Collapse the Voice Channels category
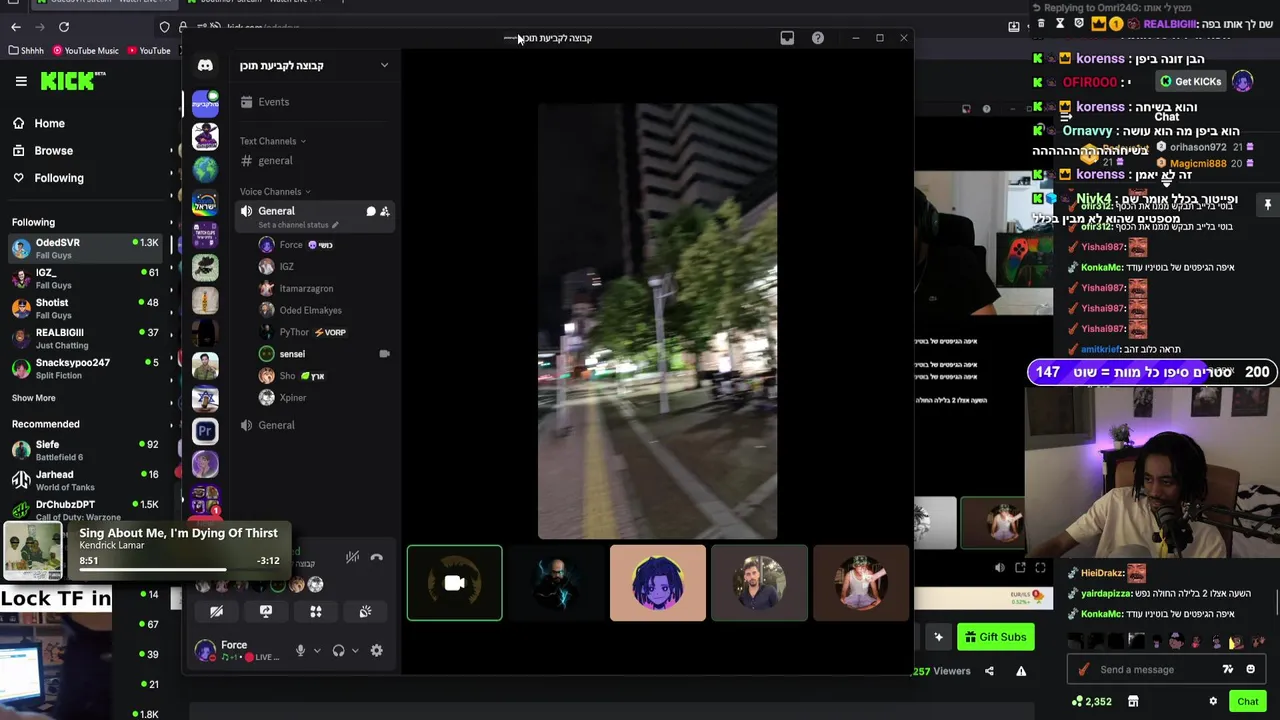Image resolution: width=1280 pixels, height=720 pixels. point(275,191)
